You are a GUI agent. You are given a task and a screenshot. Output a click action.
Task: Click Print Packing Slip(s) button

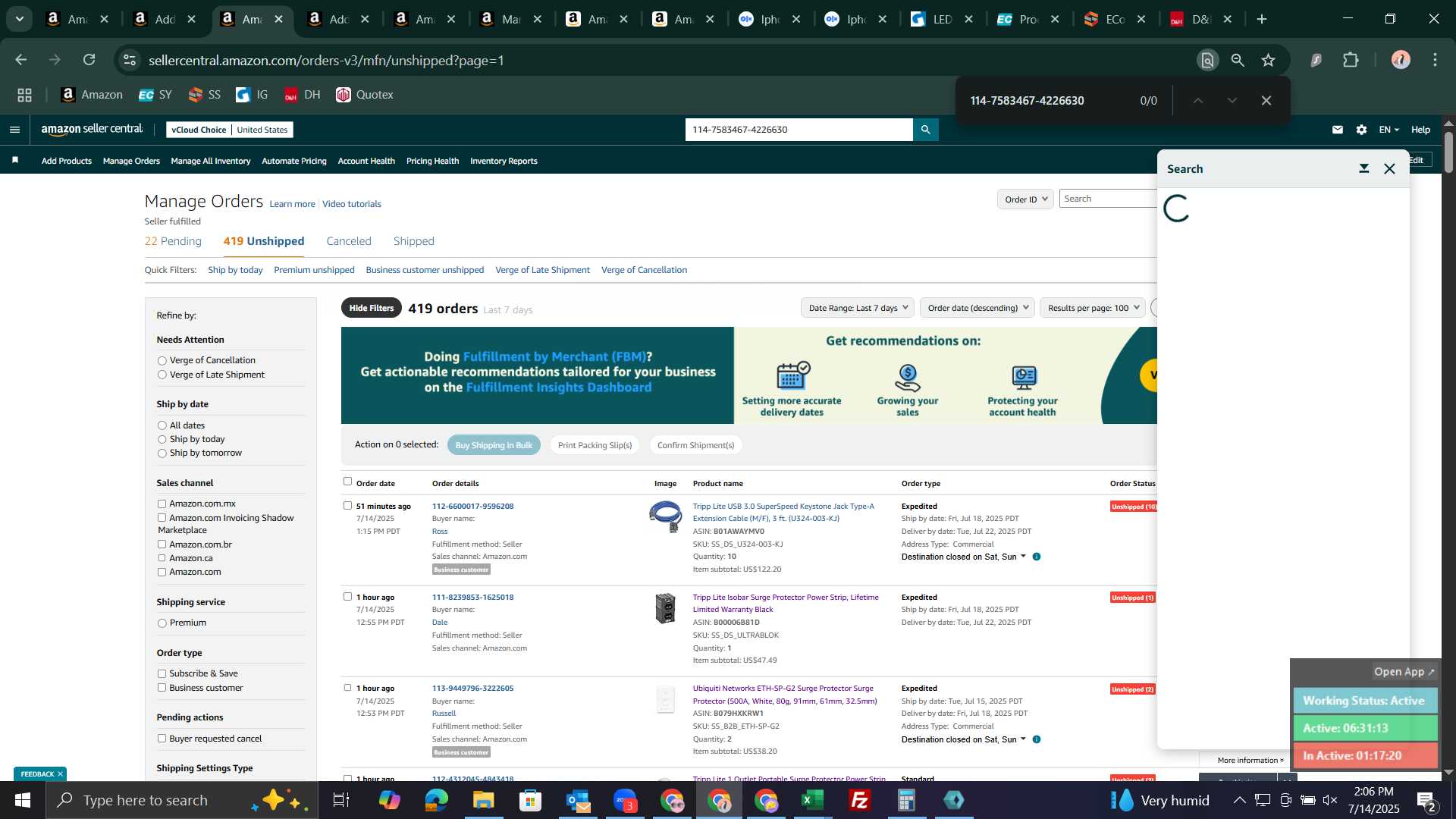click(595, 445)
